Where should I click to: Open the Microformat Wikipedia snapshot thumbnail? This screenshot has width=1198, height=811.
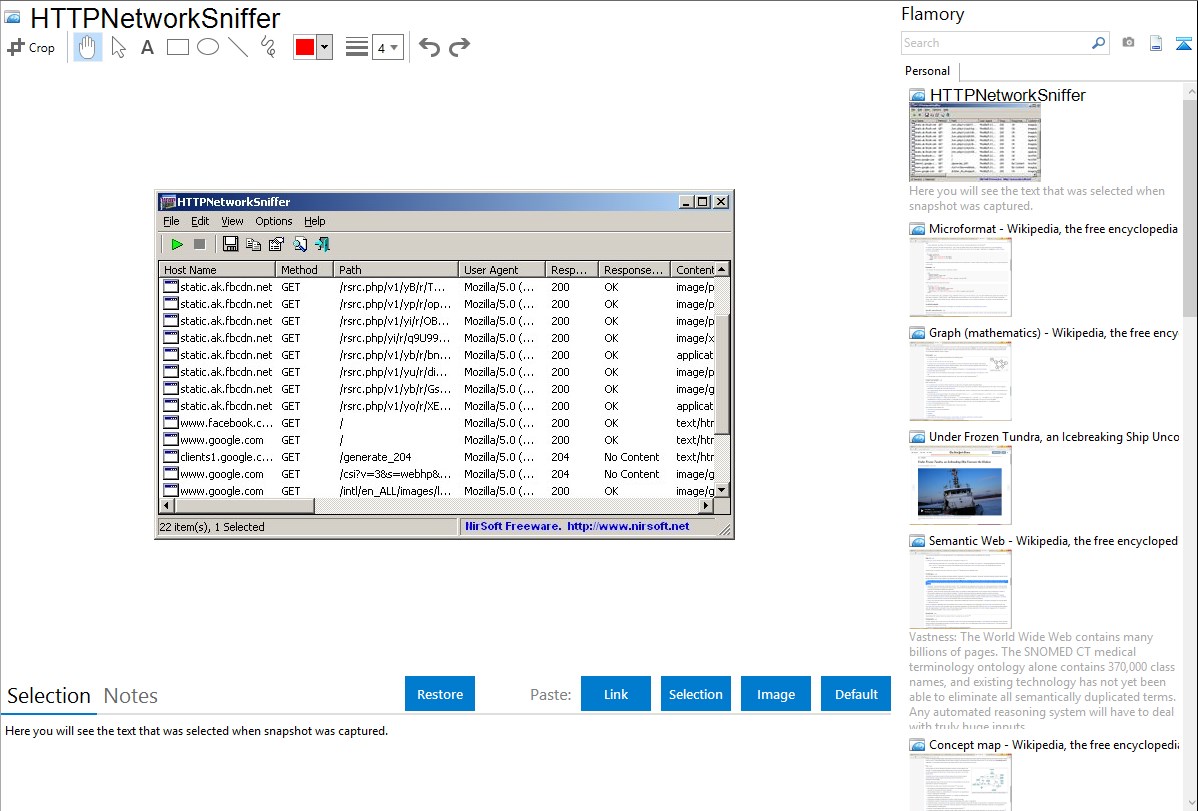[x=960, y=277]
